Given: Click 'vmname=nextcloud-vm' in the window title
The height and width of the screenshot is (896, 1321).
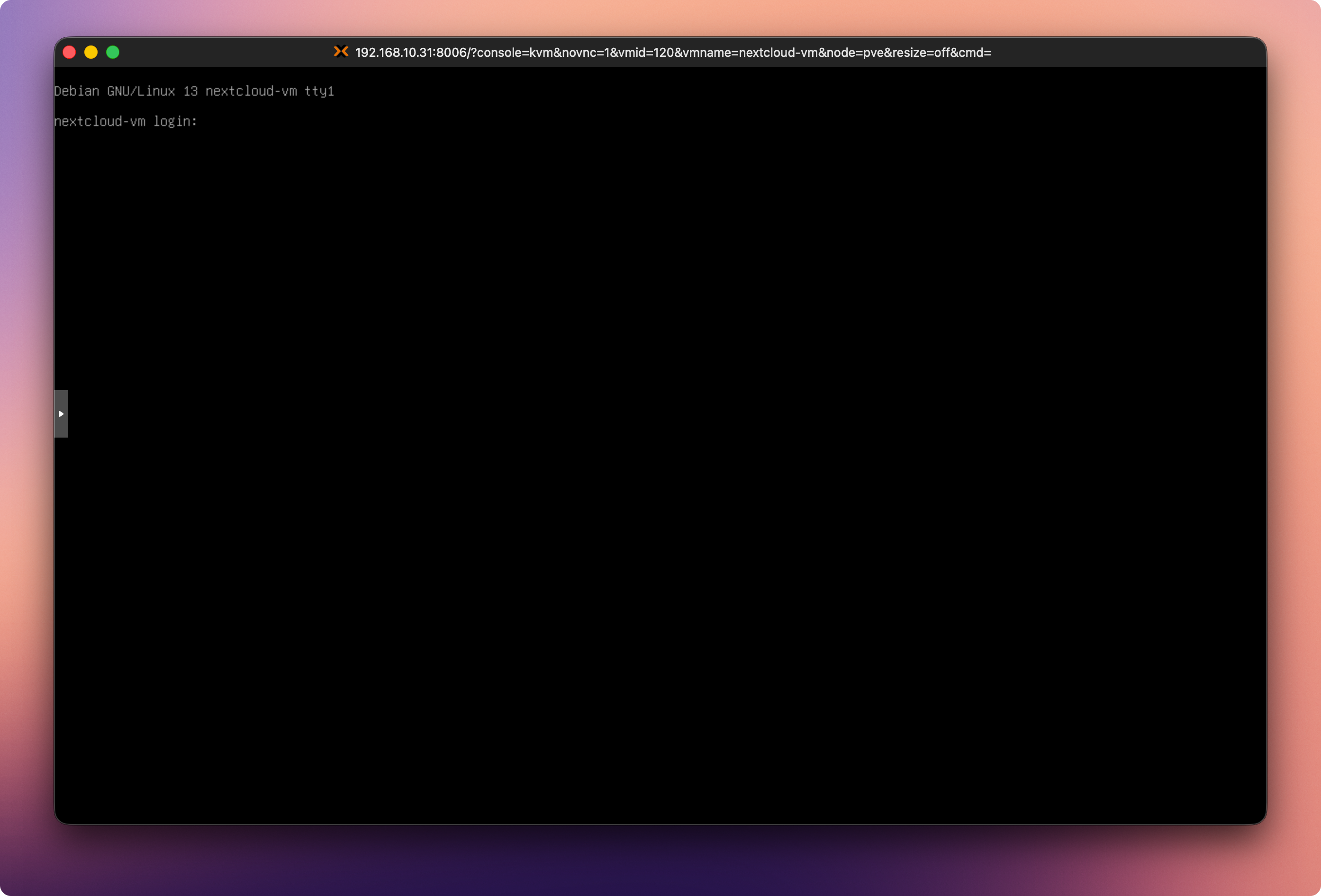Looking at the screenshot, I should (x=750, y=53).
